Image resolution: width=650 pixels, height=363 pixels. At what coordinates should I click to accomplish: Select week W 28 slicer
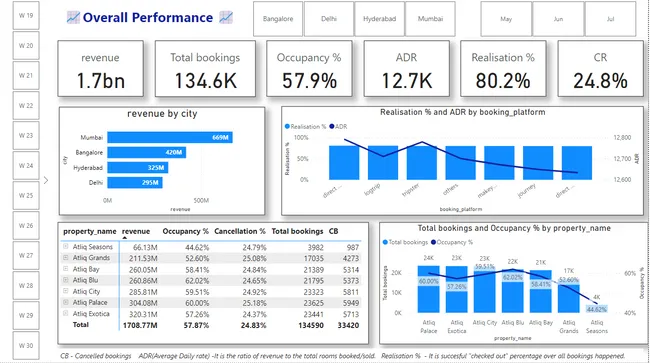(26, 286)
